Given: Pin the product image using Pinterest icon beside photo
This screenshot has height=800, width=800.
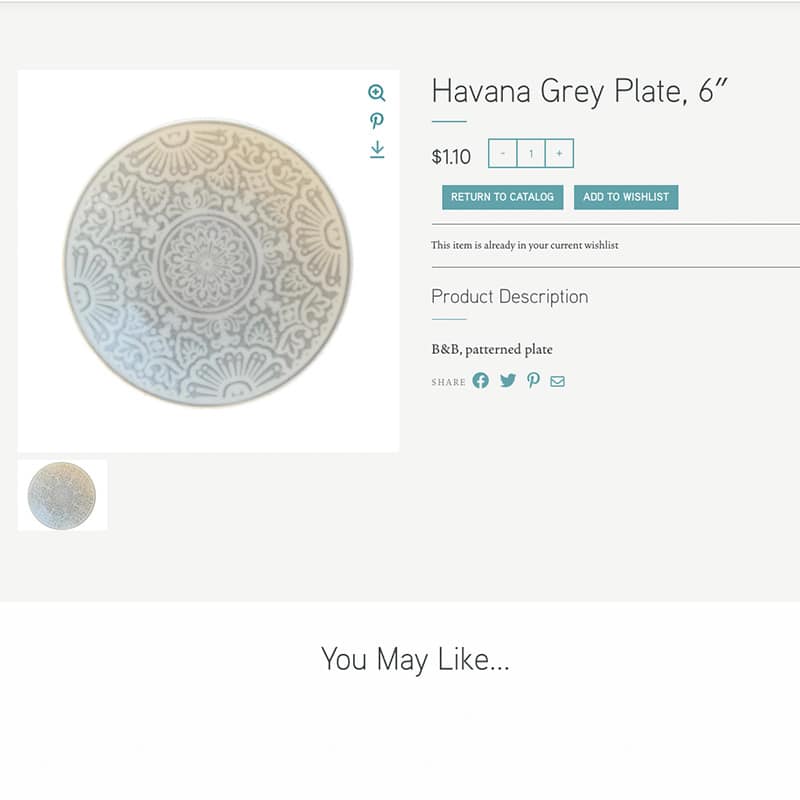Looking at the screenshot, I should pos(377,121).
